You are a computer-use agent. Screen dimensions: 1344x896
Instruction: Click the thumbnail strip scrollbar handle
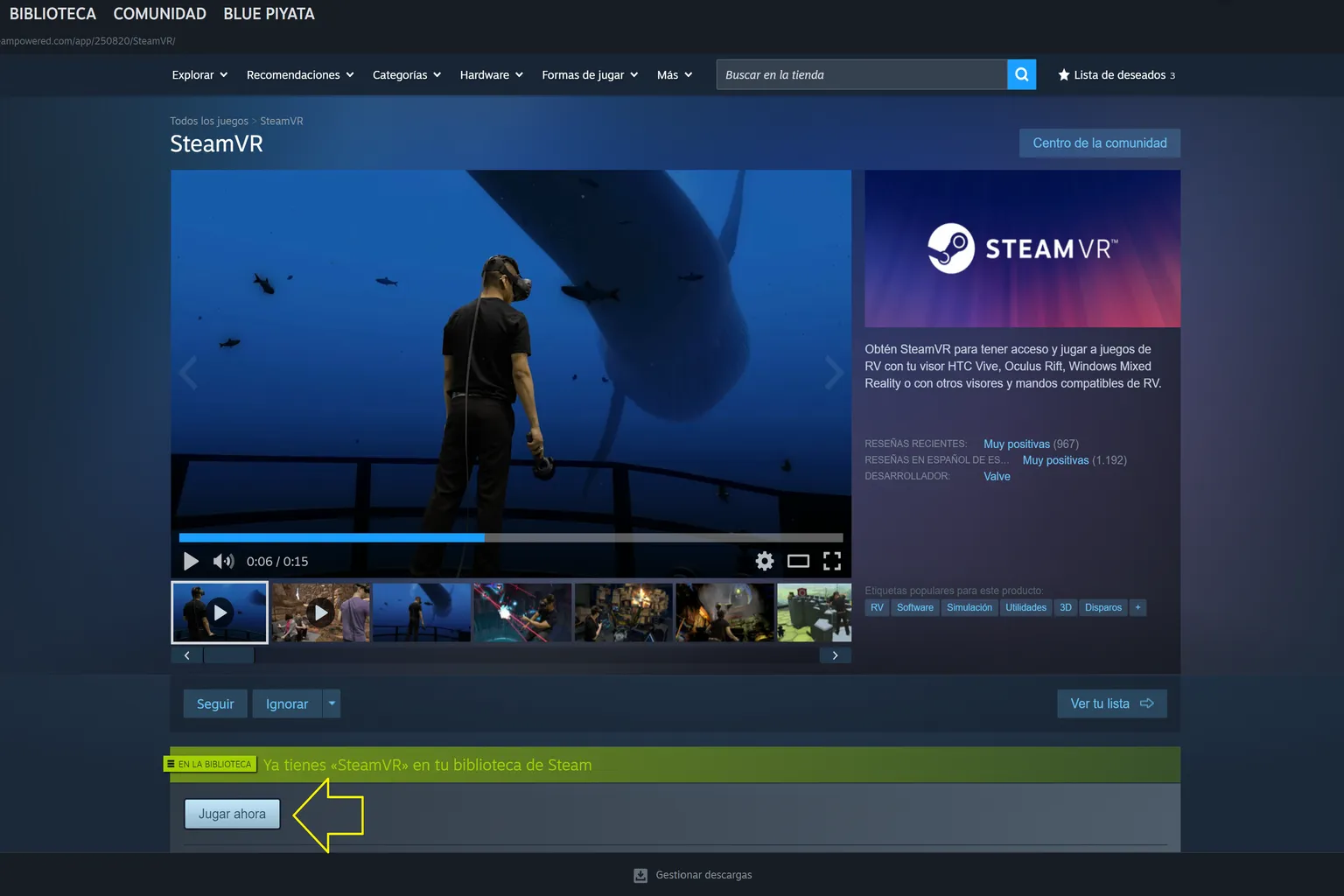coord(228,655)
